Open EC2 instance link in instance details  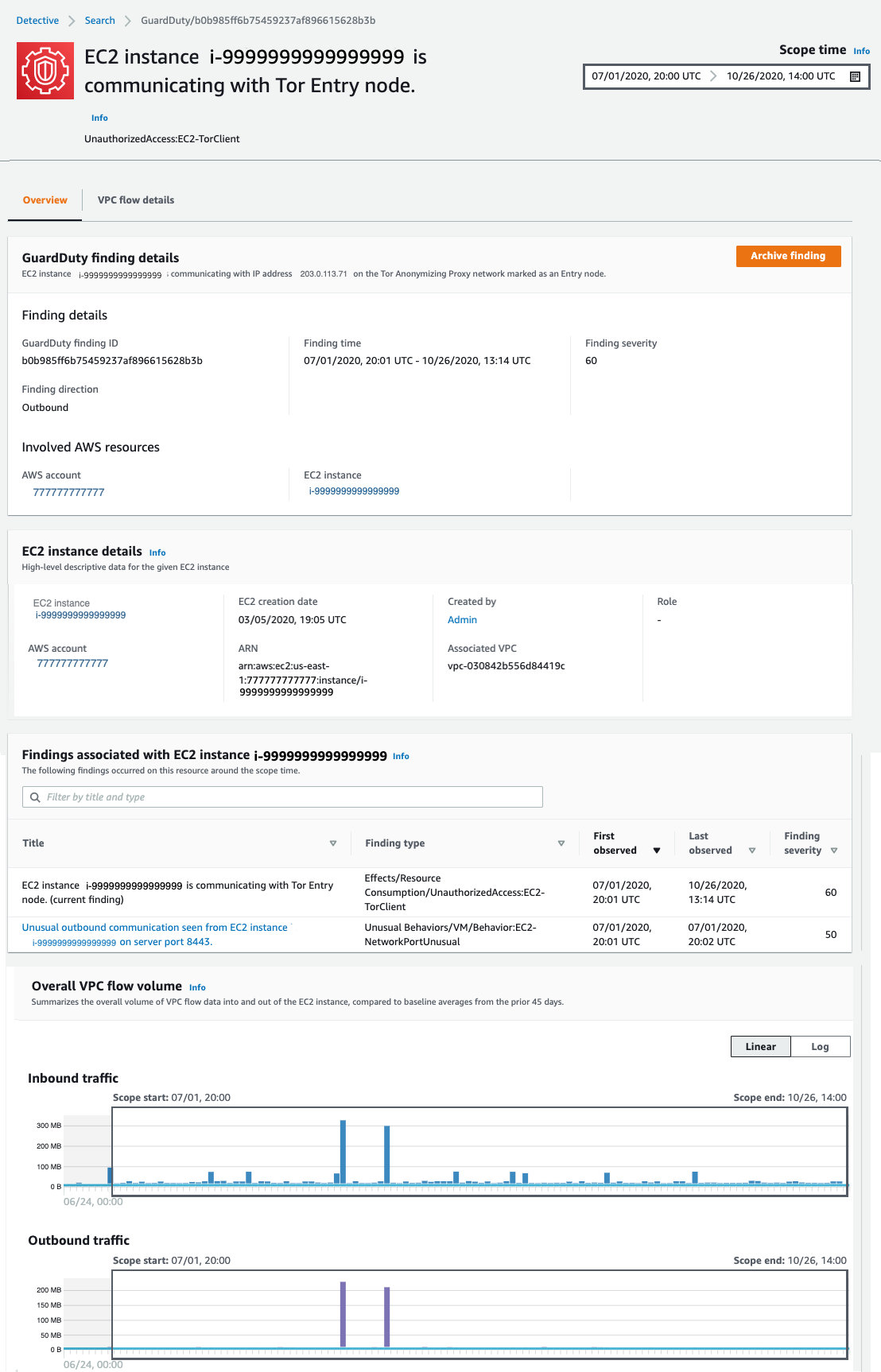pos(80,615)
